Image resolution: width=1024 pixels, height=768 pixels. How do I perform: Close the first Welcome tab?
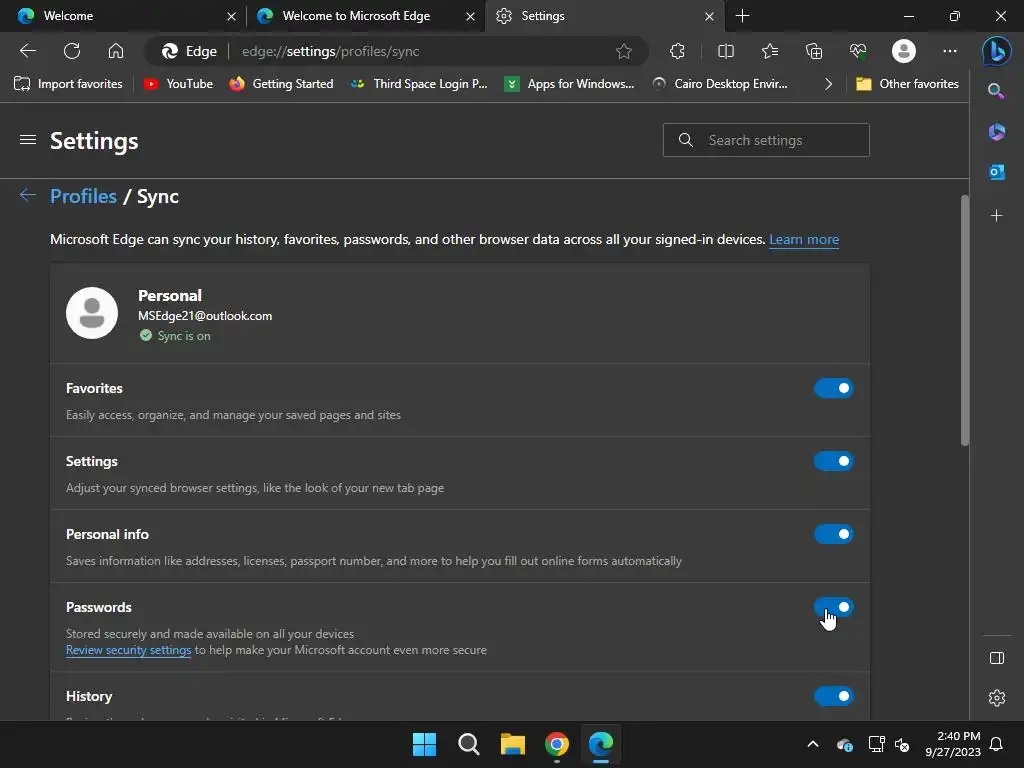coord(231,16)
